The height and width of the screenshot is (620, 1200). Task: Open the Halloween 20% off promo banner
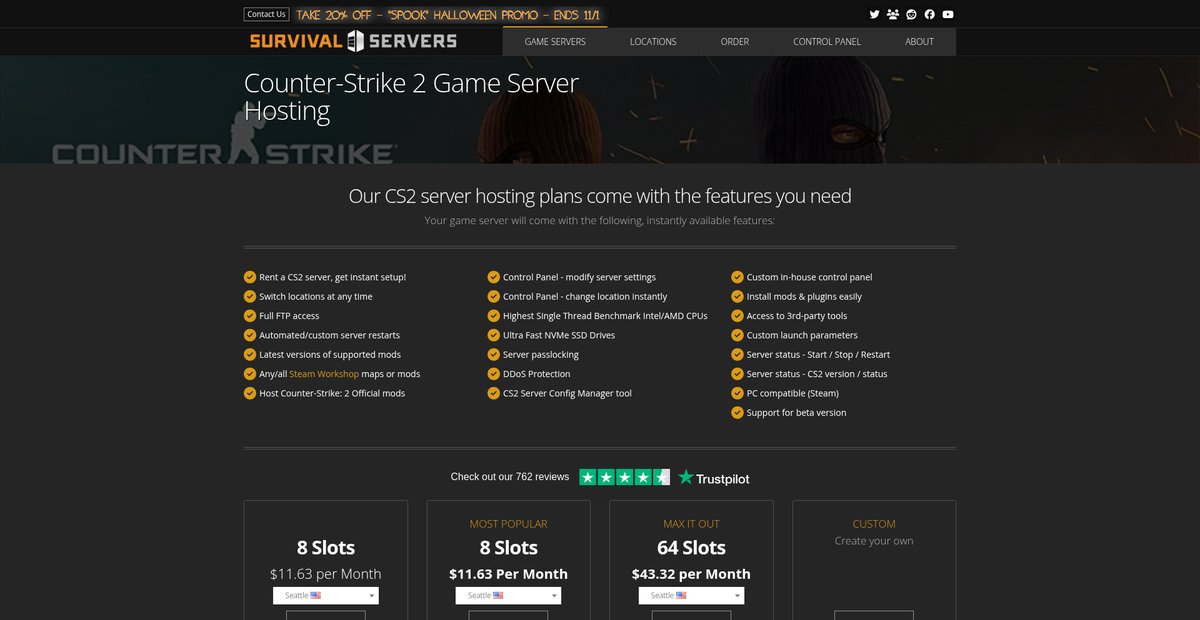pos(450,14)
